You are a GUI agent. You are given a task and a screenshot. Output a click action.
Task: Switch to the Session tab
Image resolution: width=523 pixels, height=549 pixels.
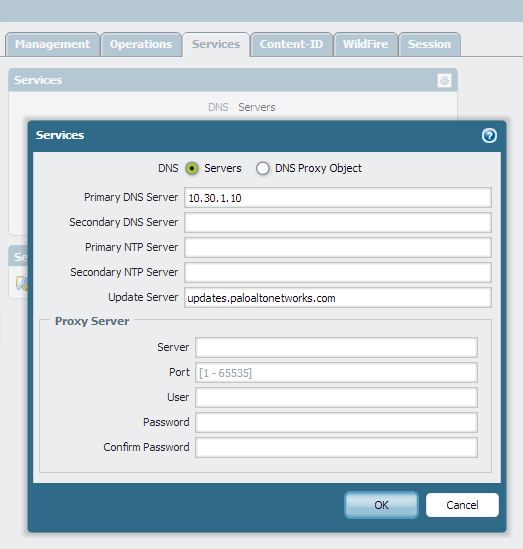pyautogui.click(x=430, y=44)
